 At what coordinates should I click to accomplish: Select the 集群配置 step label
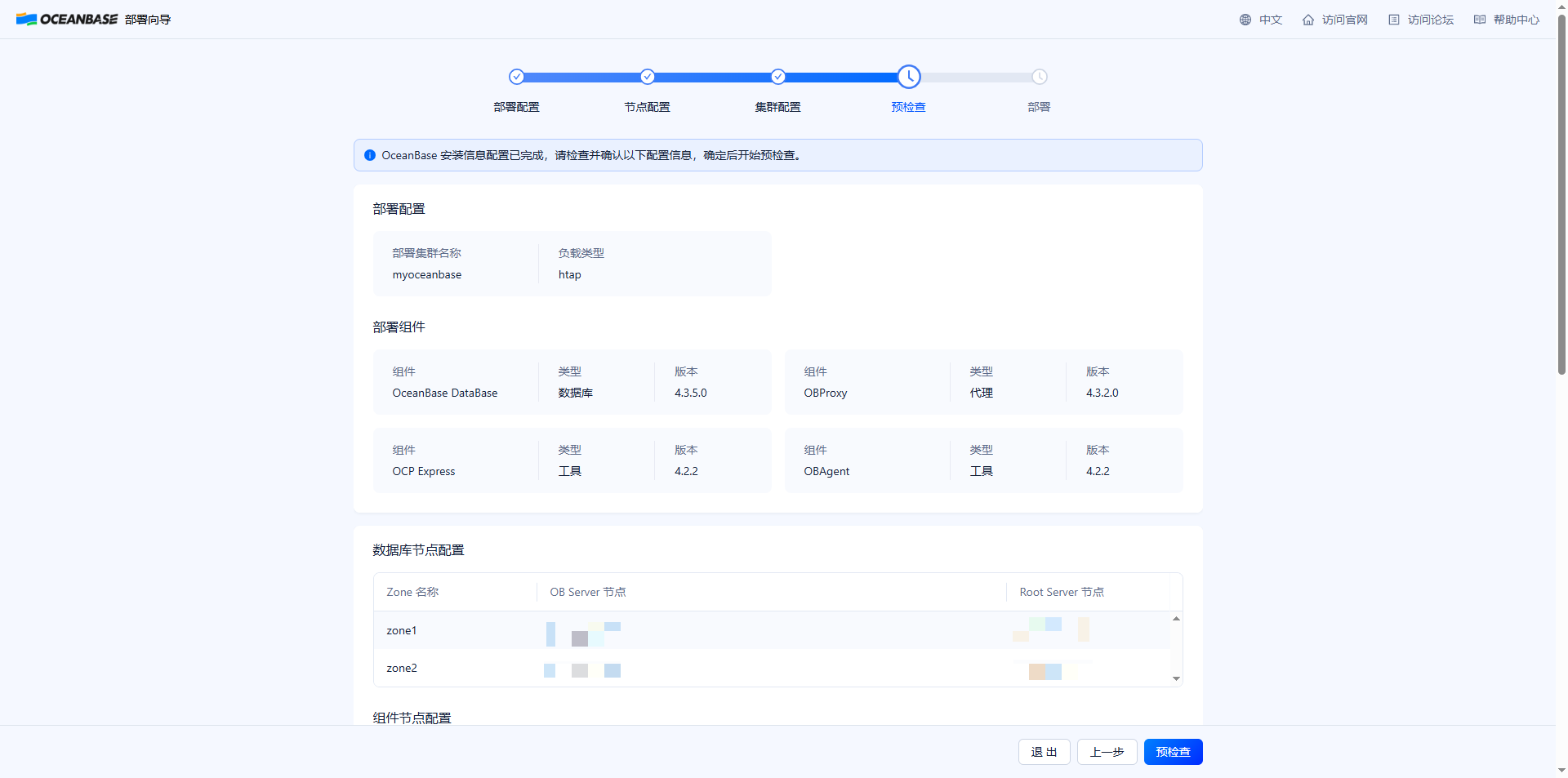778,107
